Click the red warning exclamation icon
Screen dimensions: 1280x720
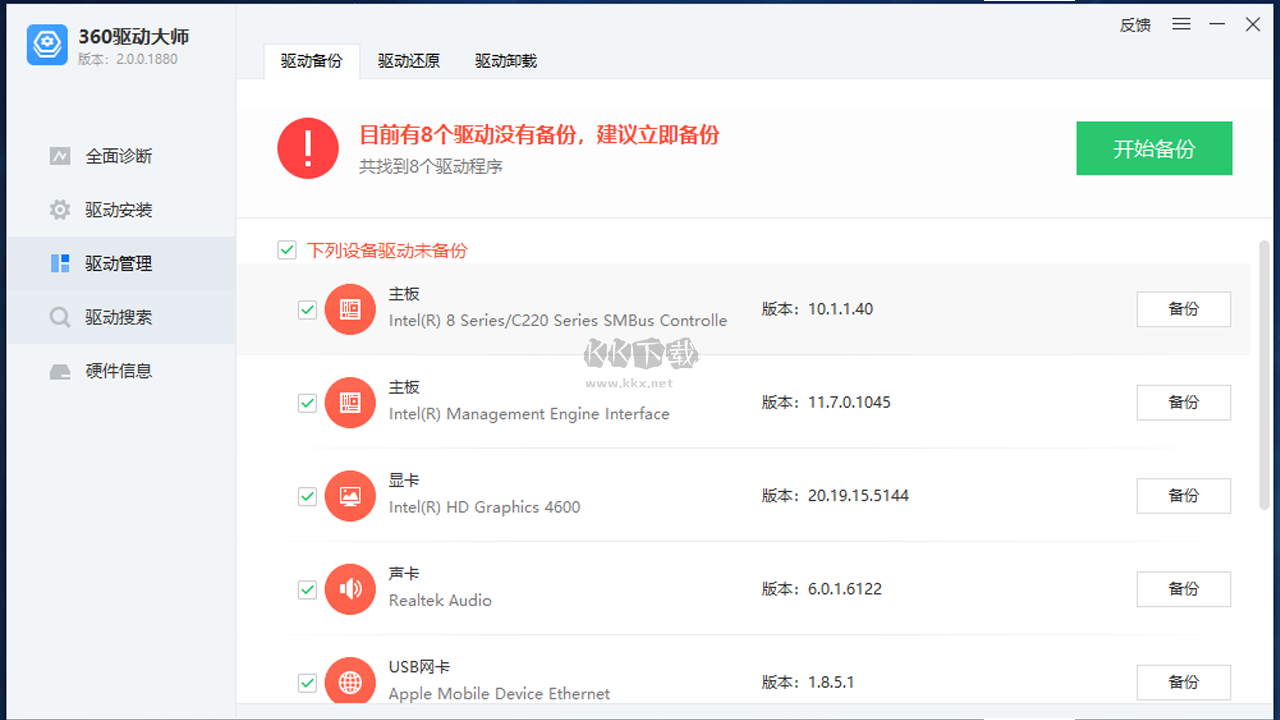tap(308, 148)
